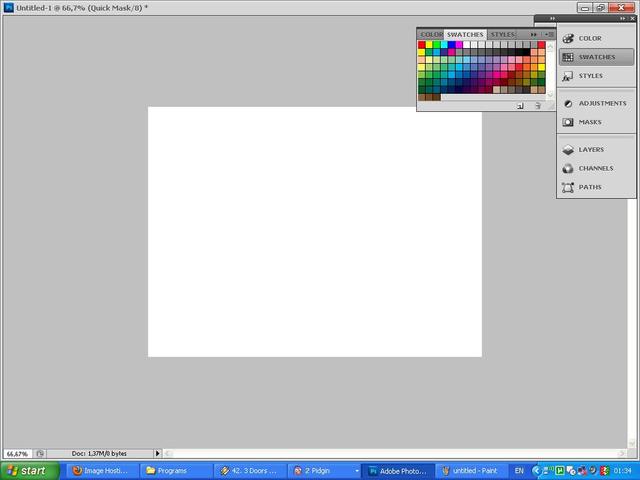The image size is (640, 480).
Task: Switch to the Styles tab
Action: click(502, 34)
